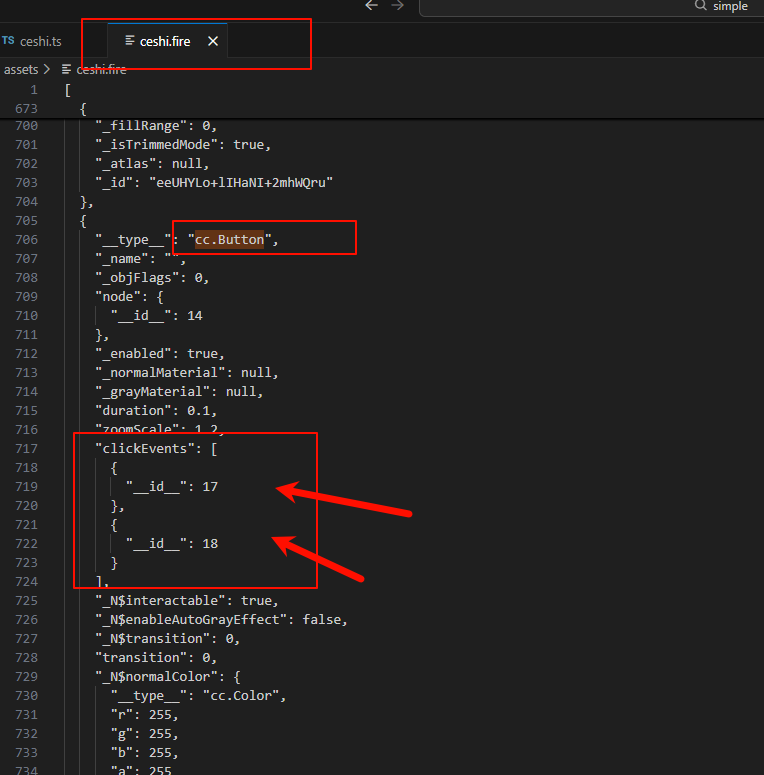Click the breadcrumb file icon before ceshi.fire
Image resolution: width=764 pixels, height=775 pixels.
click(67, 70)
